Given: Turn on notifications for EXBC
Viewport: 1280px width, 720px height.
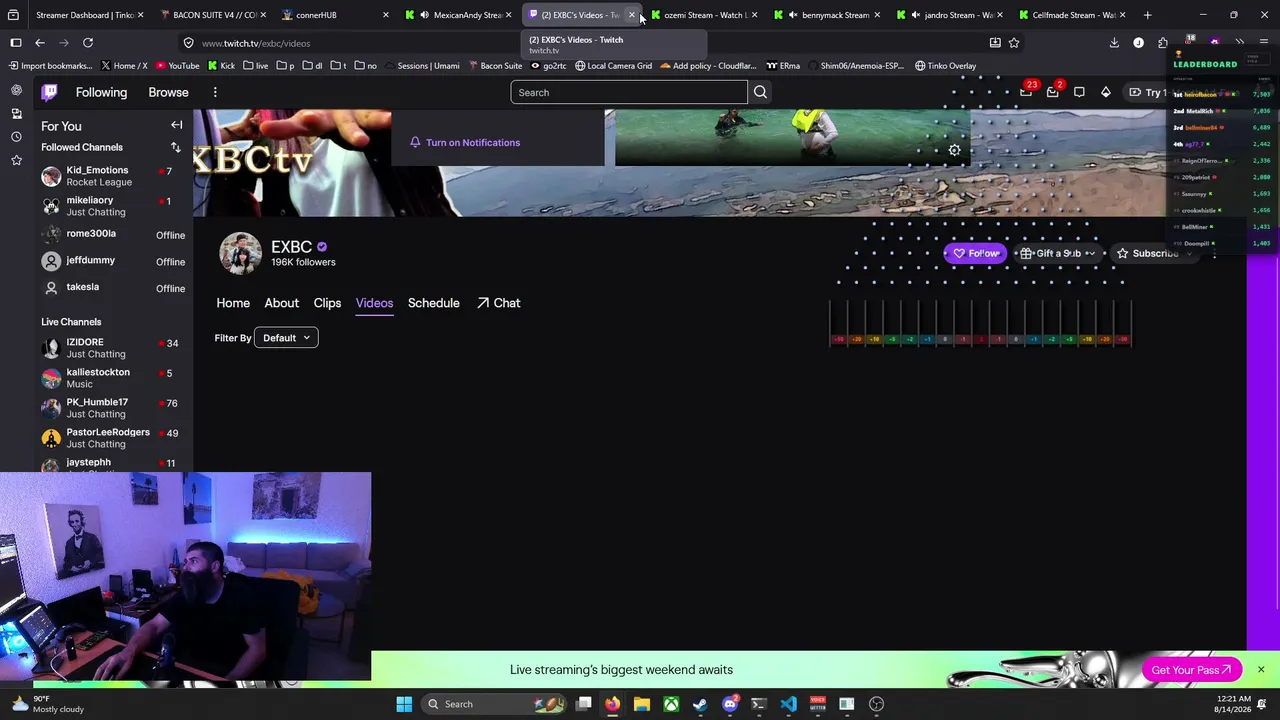Looking at the screenshot, I should point(465,142).
